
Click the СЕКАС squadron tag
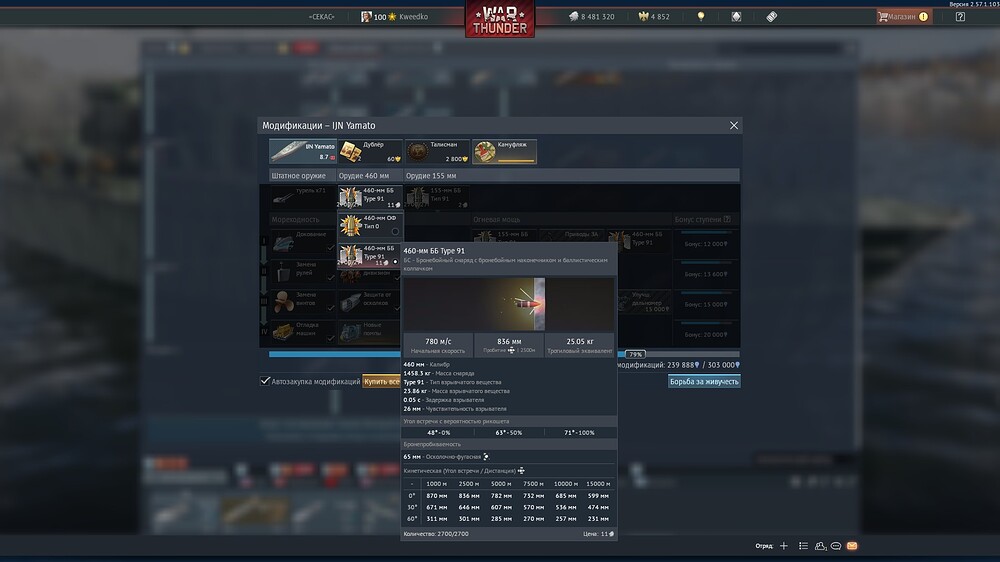point(321,17)
